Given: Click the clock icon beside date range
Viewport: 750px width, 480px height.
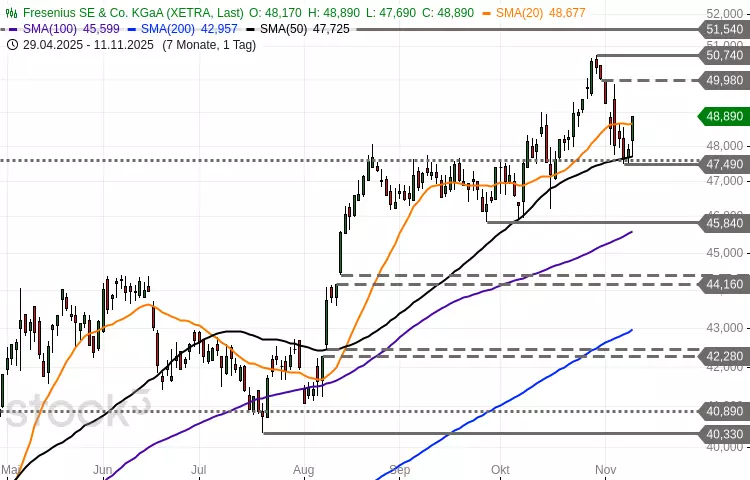Looking at the screenshot, I should [11, 45].
